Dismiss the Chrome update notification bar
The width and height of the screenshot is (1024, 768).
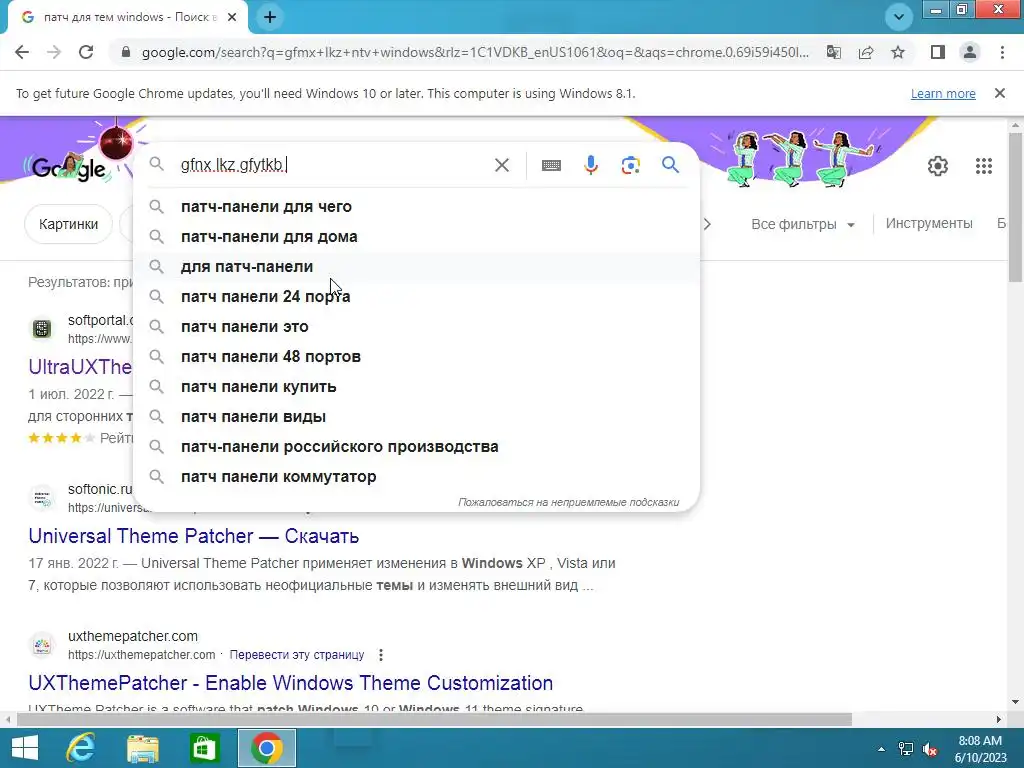click(x=1000, y=93)
